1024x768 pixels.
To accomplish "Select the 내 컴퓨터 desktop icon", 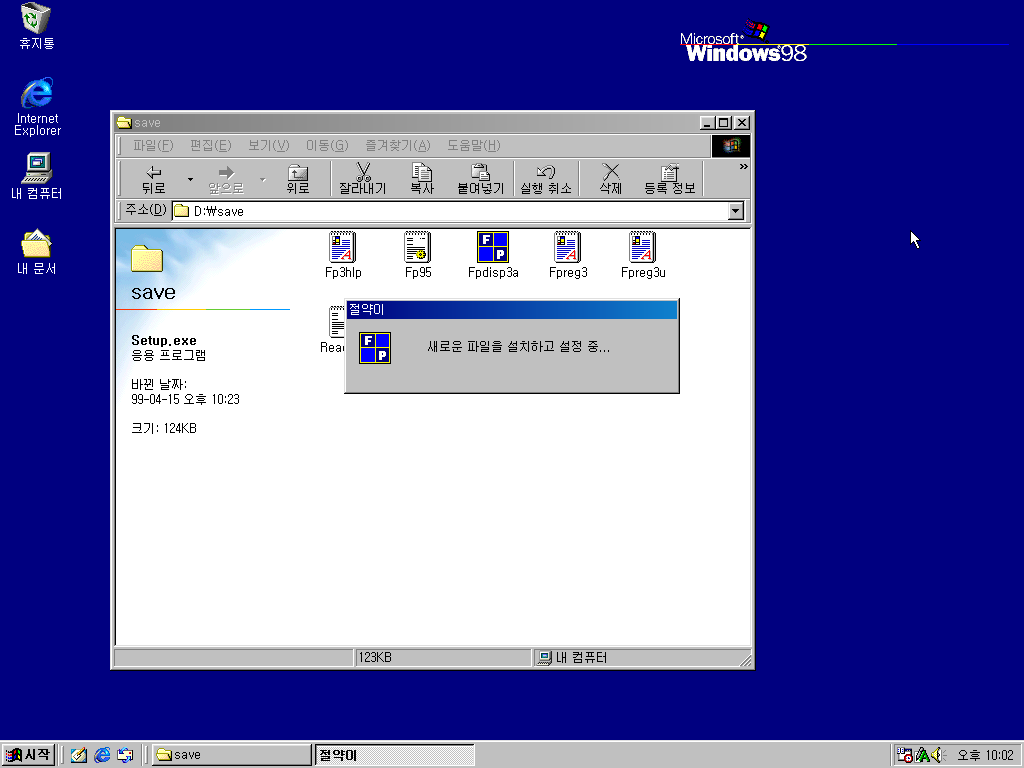I will (x=37, y=176).
